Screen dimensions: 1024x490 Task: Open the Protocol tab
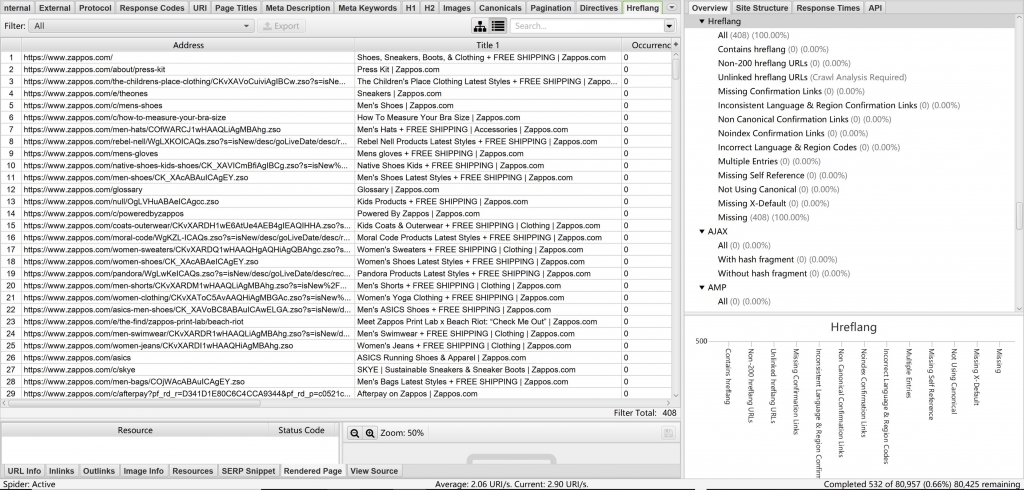click(x=95, y=8)
